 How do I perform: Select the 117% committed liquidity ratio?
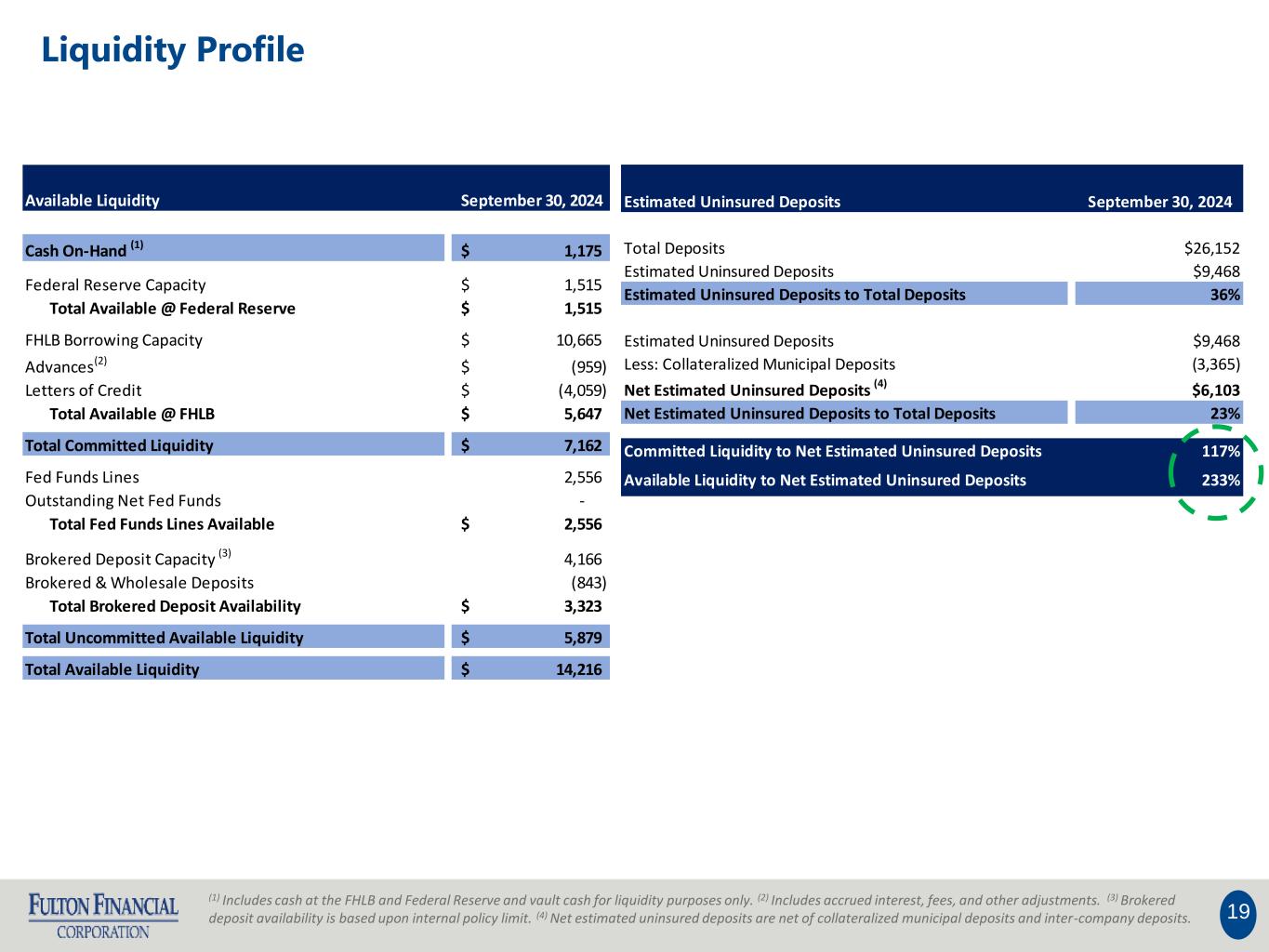click(1220, 452)
